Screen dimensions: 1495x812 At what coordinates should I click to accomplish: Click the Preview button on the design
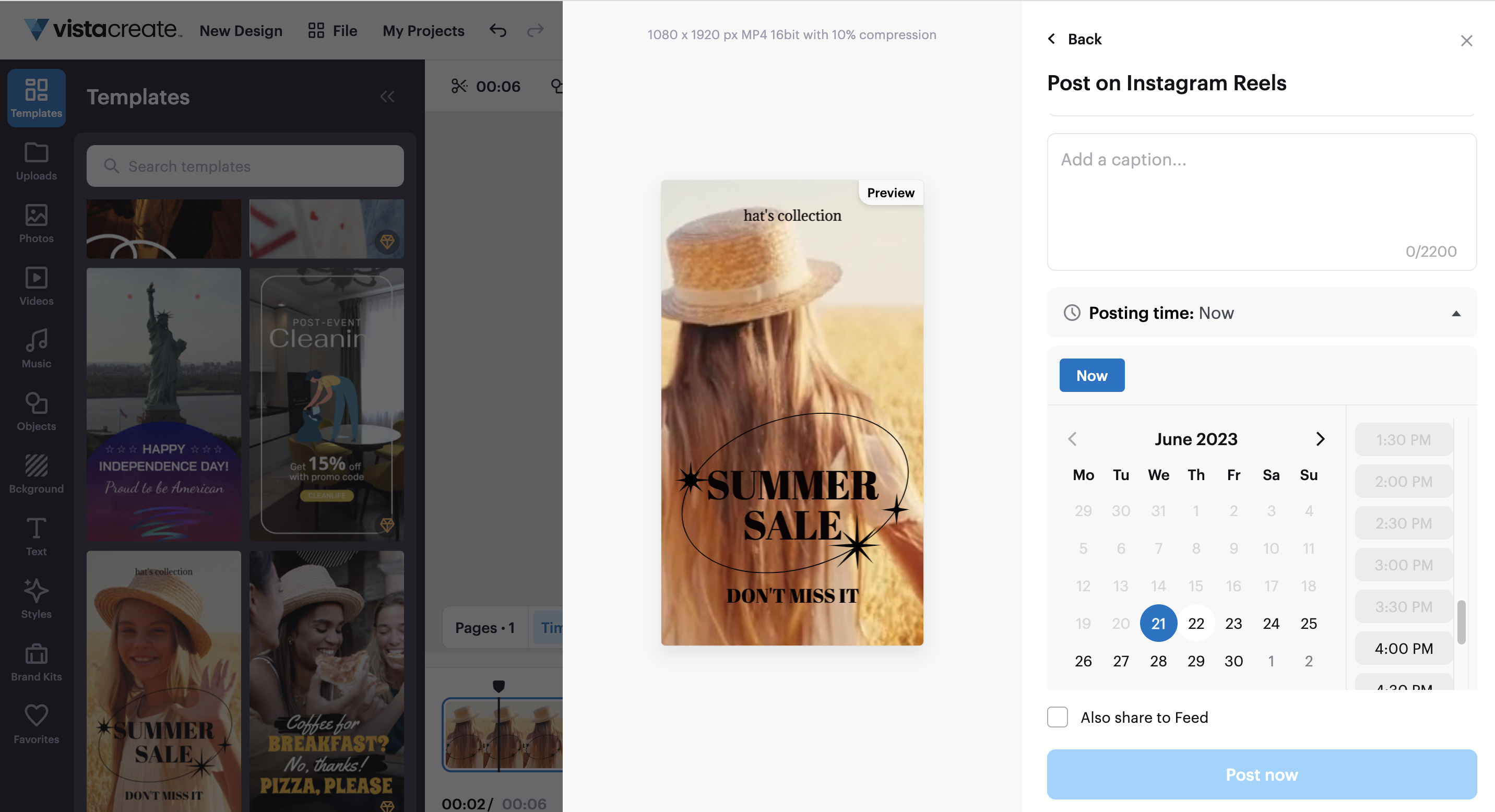(x=891, y=193)
